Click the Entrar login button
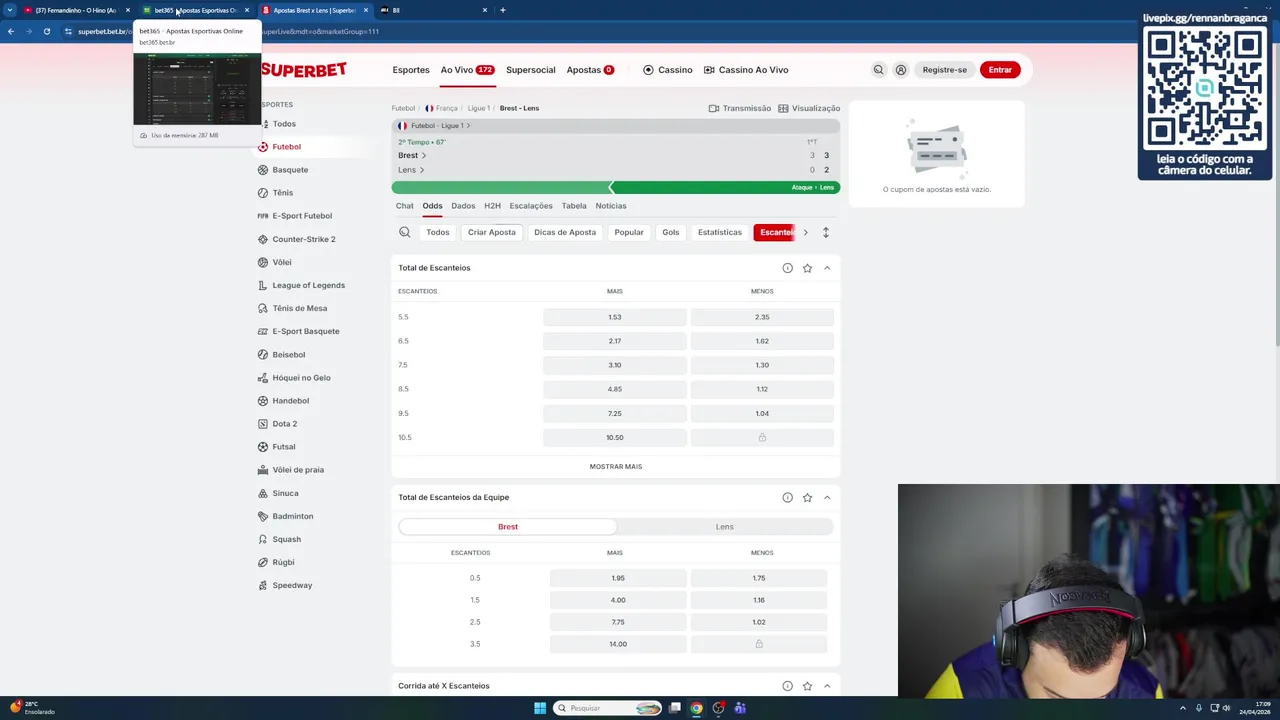This screenshot has width=1280, height=720. click(x=1000, y=70)
